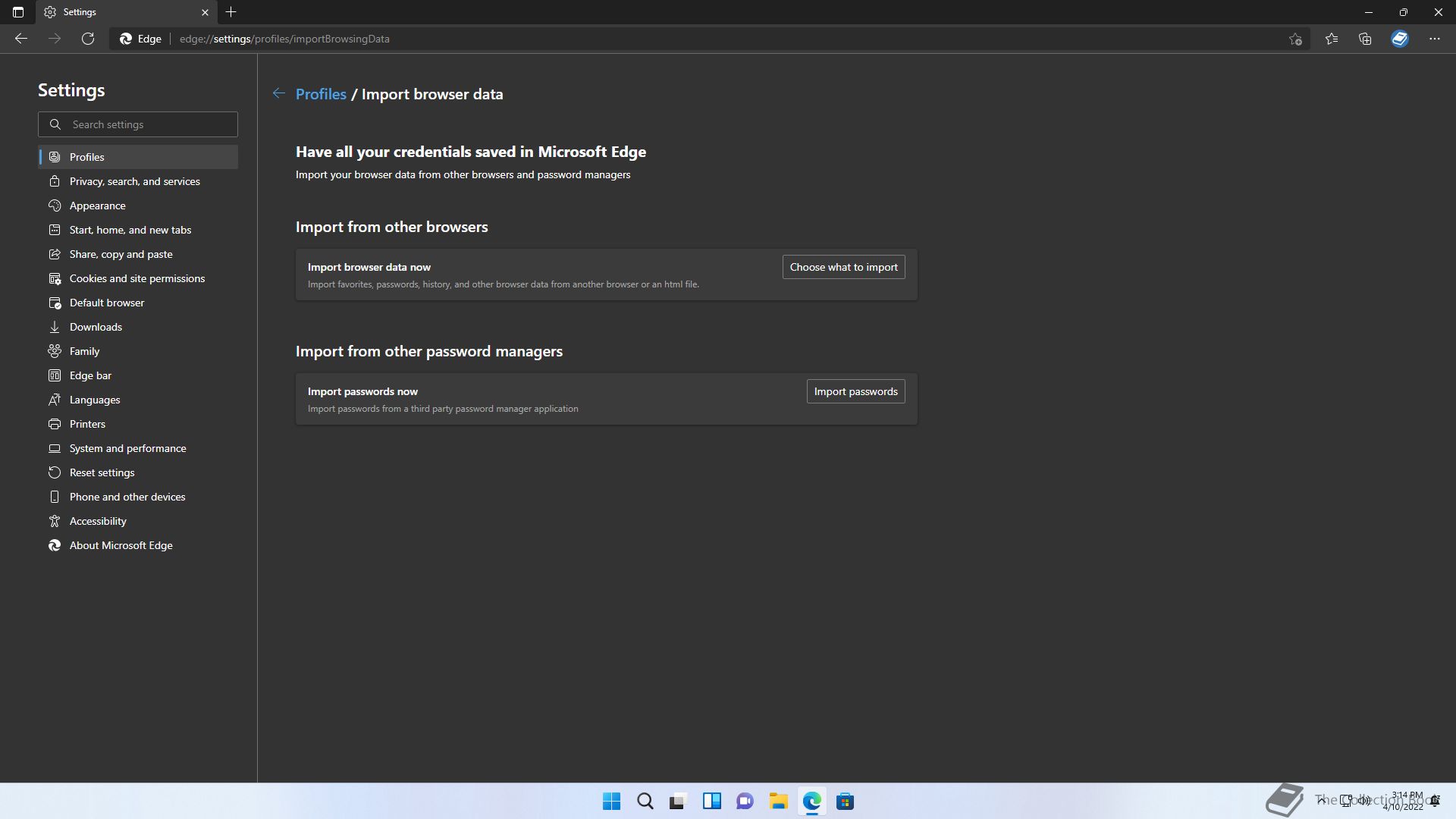Screen dimensions: 1456x819
Task: Open File Explorer from taskbar
Action: coord(778,801)
